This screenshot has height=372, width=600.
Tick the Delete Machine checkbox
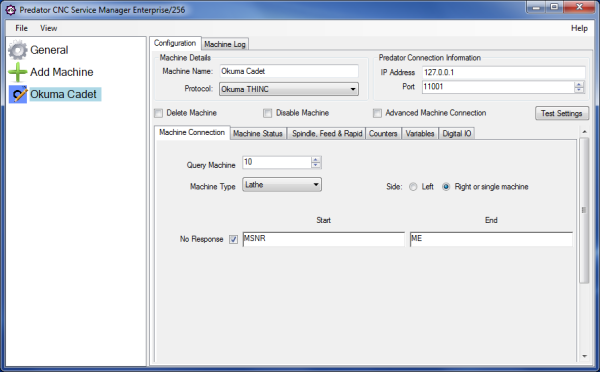click(158, 113)
